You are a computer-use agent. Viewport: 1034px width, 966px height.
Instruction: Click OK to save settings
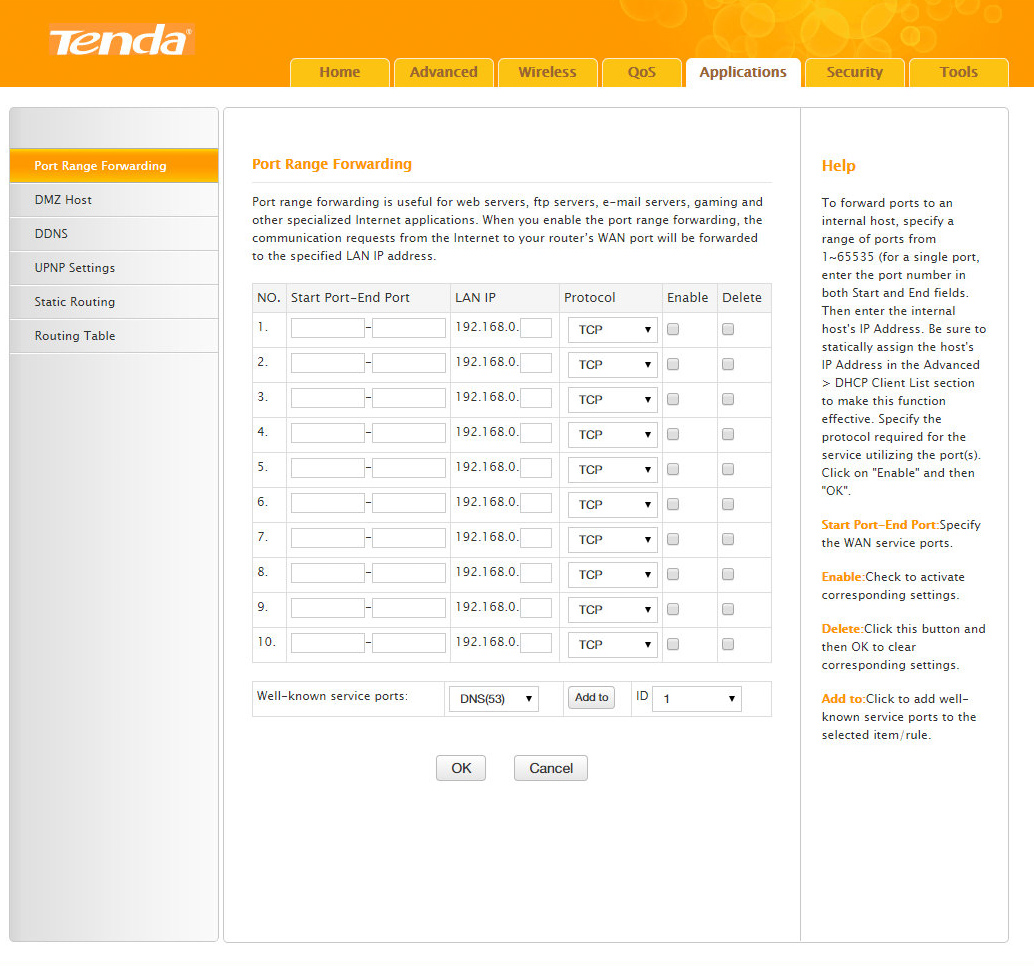461,768
